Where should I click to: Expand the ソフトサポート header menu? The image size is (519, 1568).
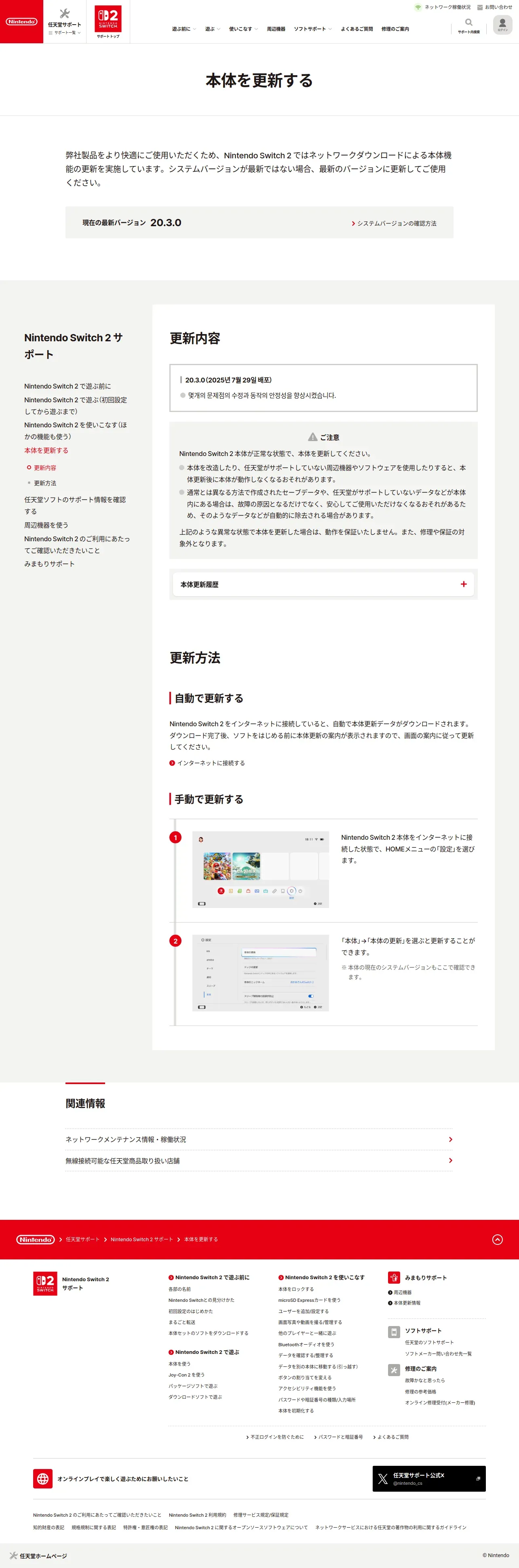click(x=312, y=29)
